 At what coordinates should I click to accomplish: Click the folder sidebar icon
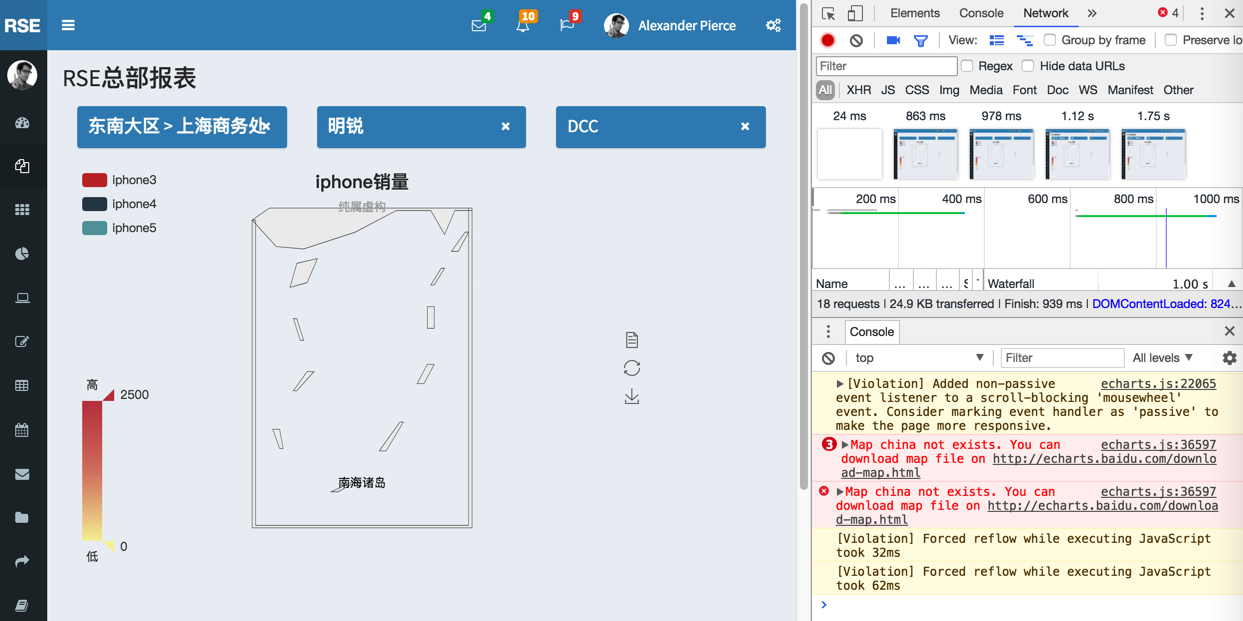(22, 518)
